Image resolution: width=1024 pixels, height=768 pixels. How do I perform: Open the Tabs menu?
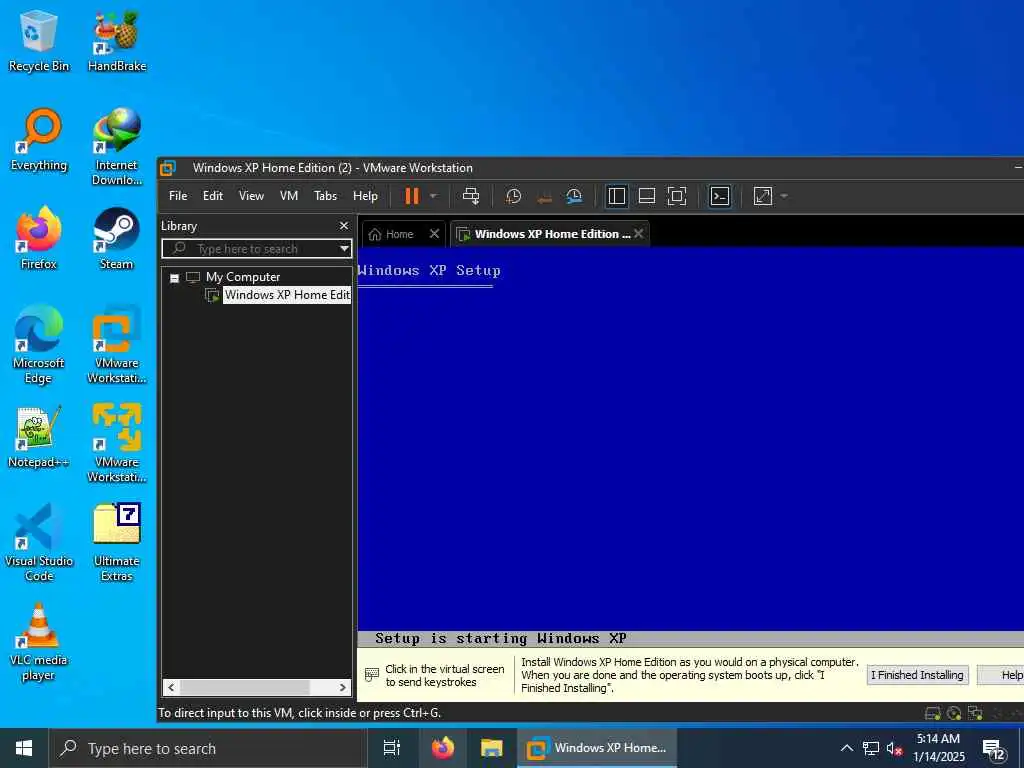(x=325, y=196)
